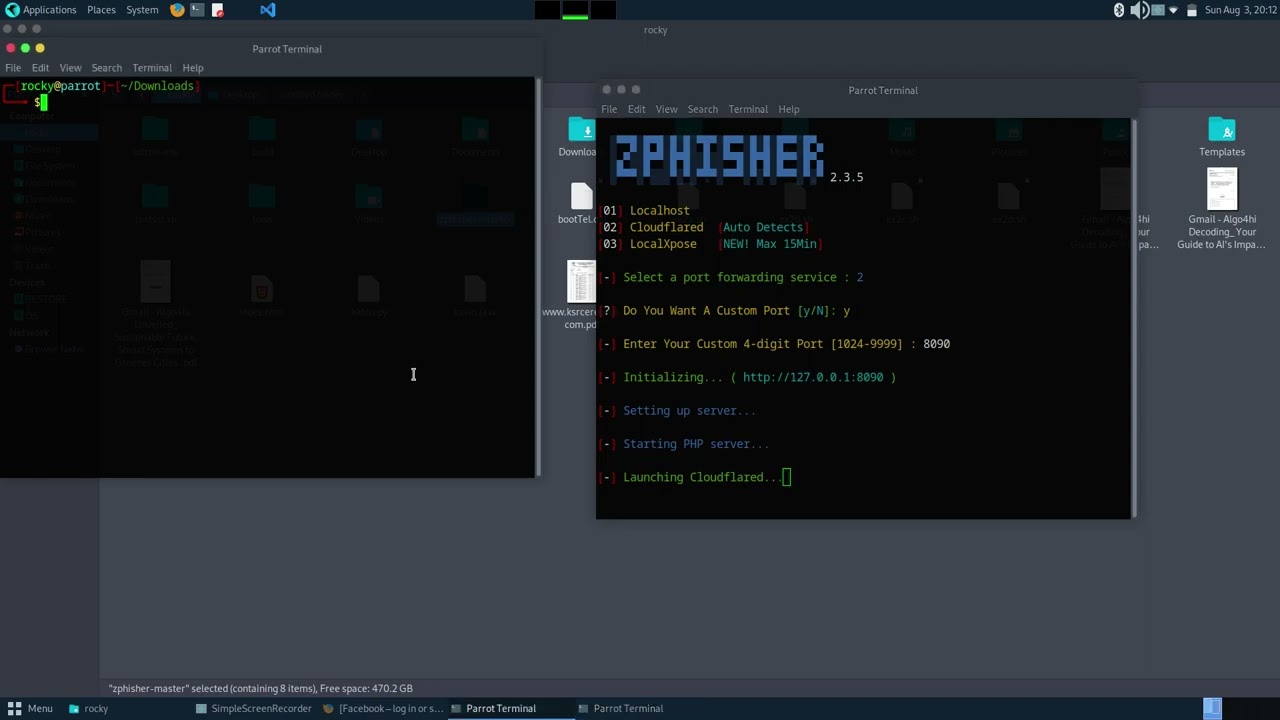Viewport: 1280px width, 720px height.
Task: Click 'Starting PHP server...' line
Action: pos(685,444)
